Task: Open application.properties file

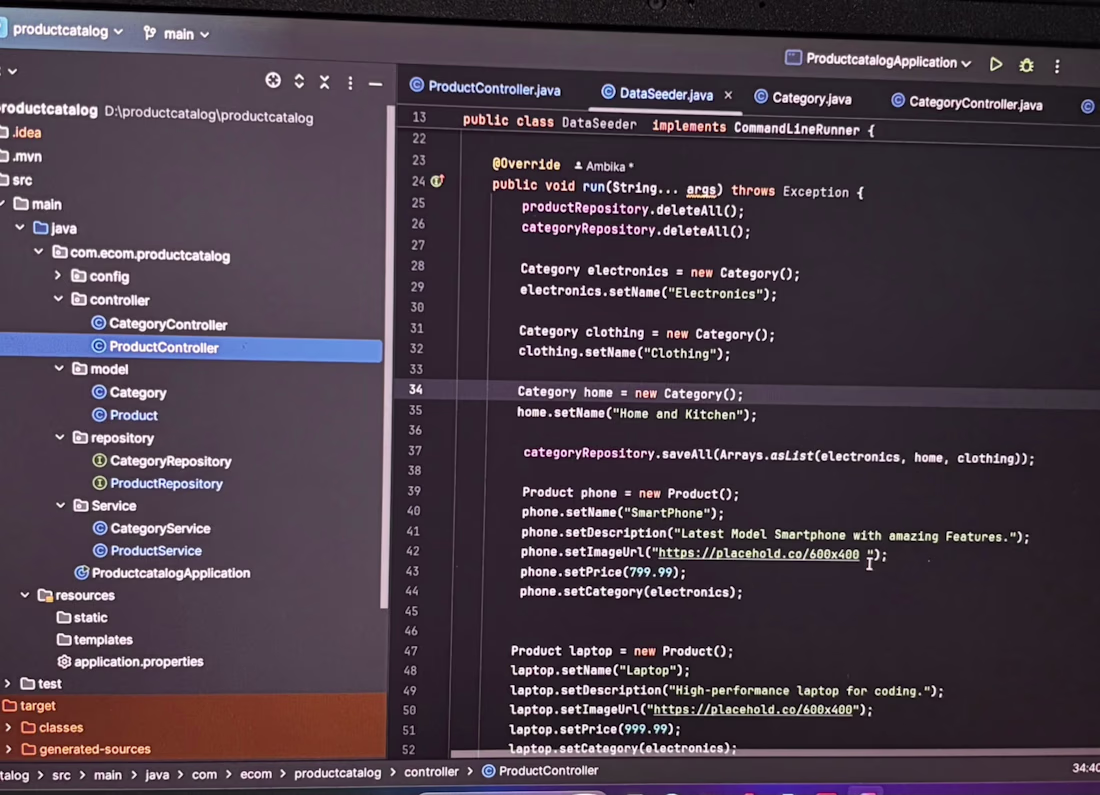Action: (x=130, y=661)
